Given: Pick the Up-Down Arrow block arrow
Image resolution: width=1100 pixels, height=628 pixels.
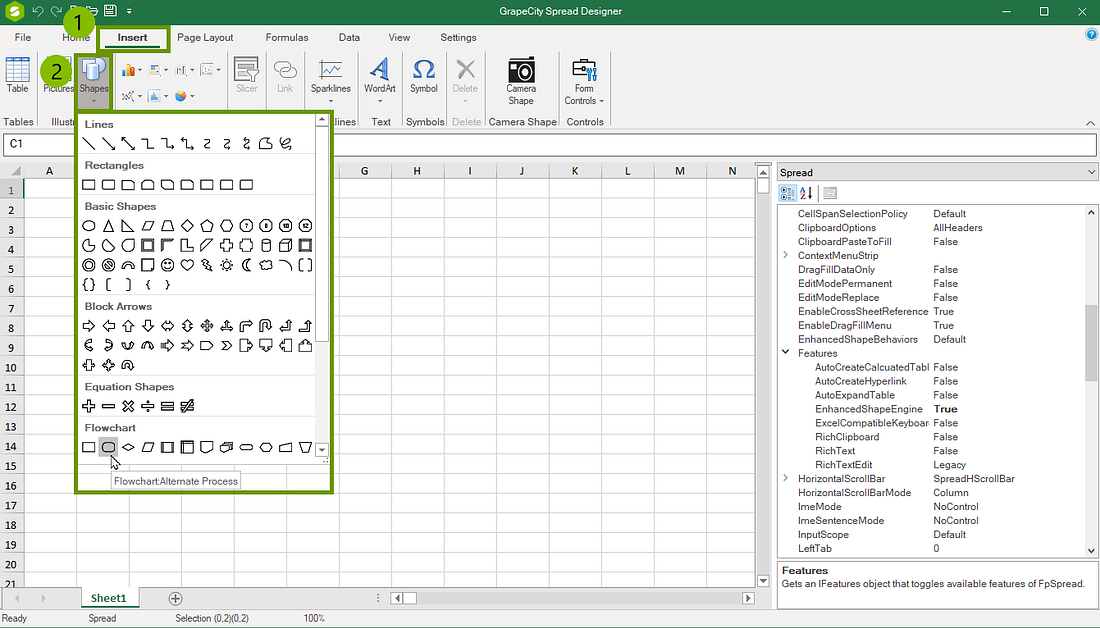Looking at the screenshot, I should click(187, 326).
